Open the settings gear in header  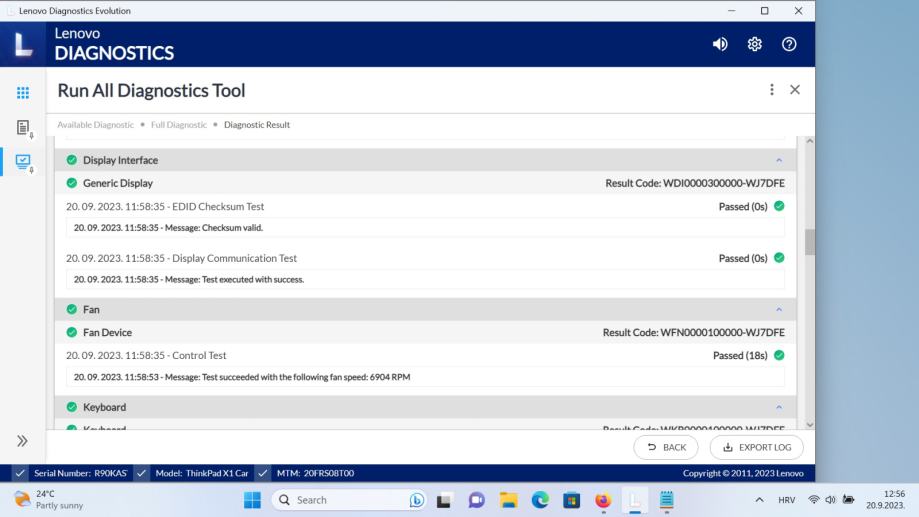[x=756, y=45]
